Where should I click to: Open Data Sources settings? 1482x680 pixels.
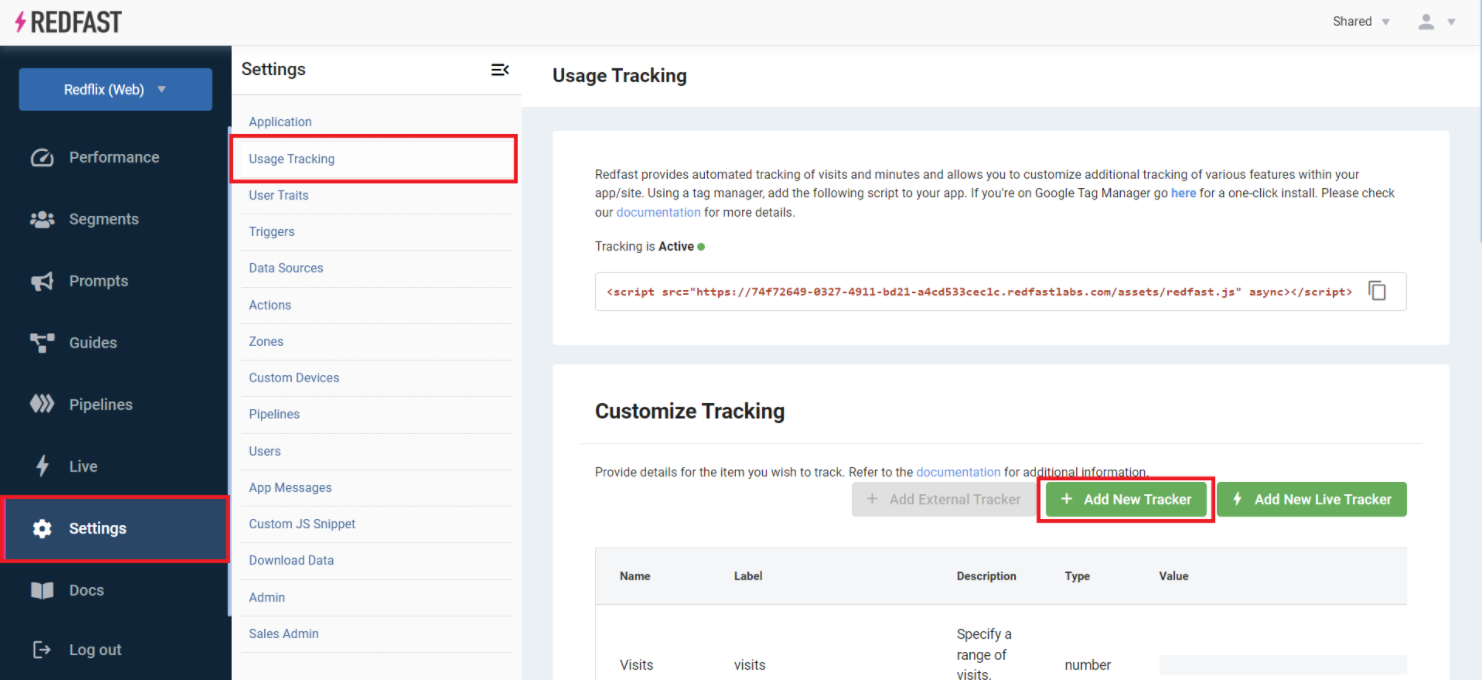(x=286, y=268)
